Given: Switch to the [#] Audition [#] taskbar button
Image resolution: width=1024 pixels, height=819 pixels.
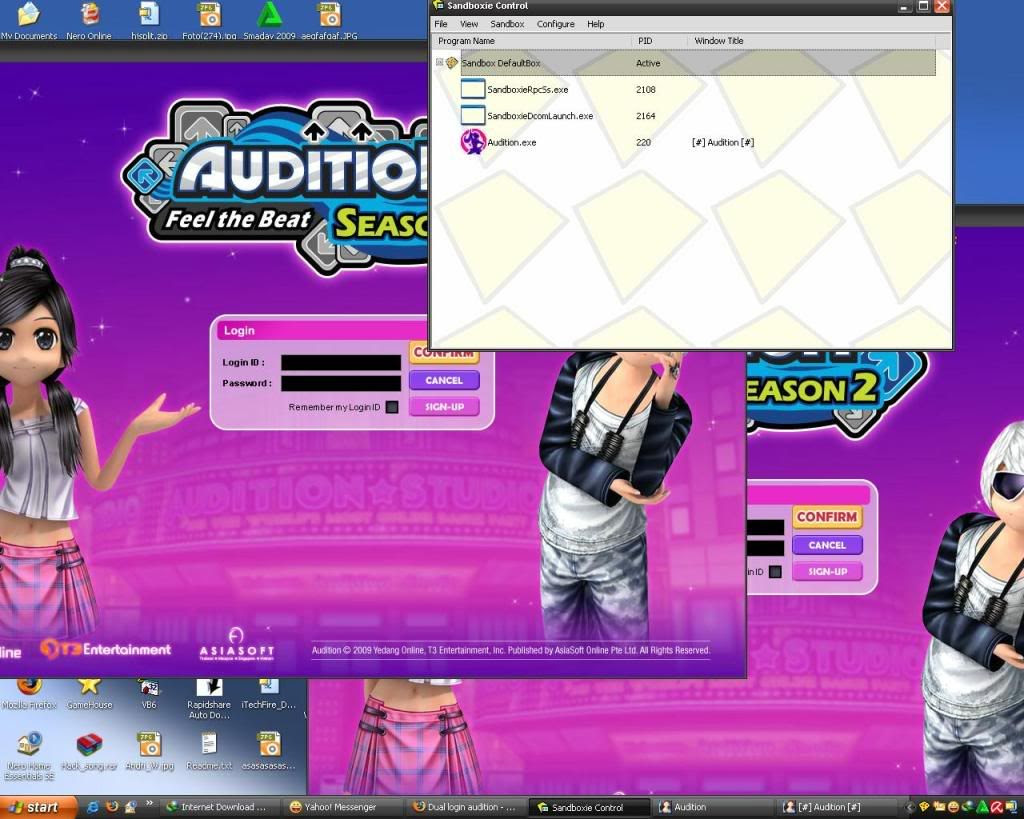Looking at the screenshot, I should pyautogui.click(x=837, y=807).
